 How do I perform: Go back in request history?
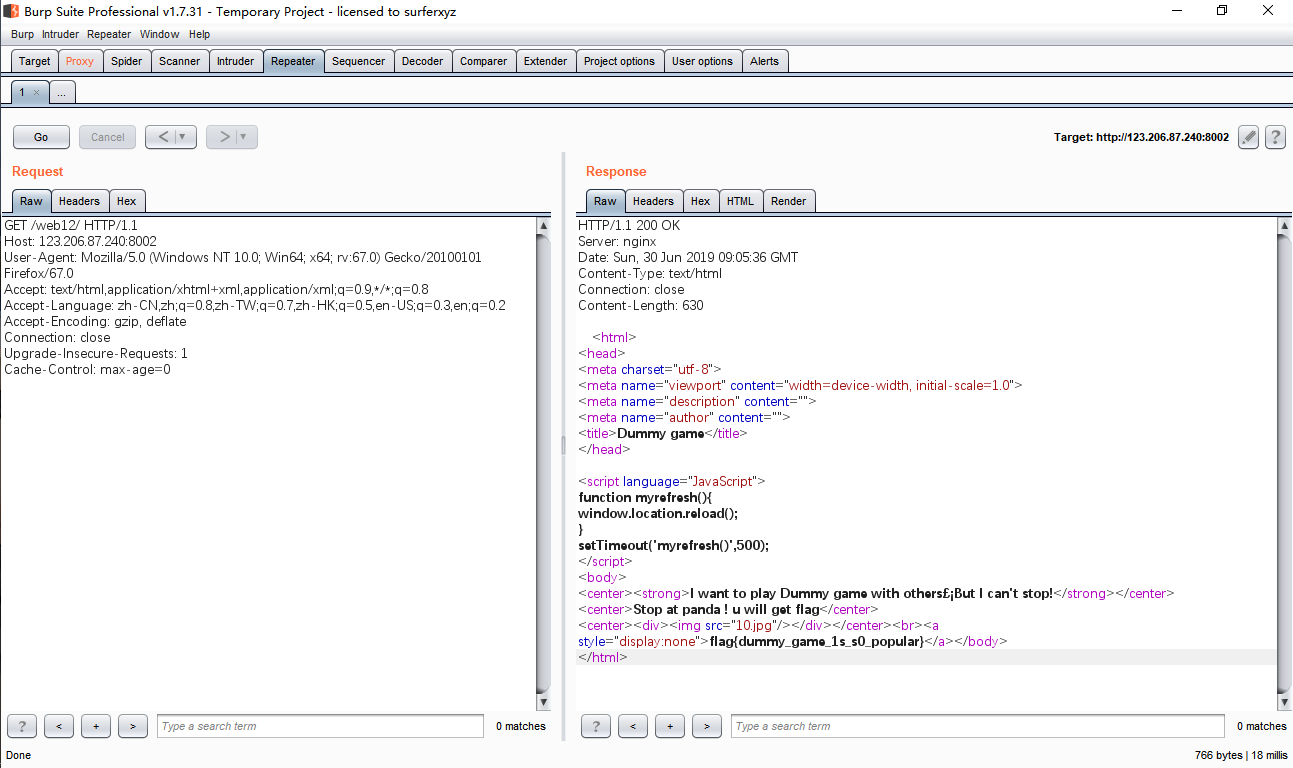164,137
